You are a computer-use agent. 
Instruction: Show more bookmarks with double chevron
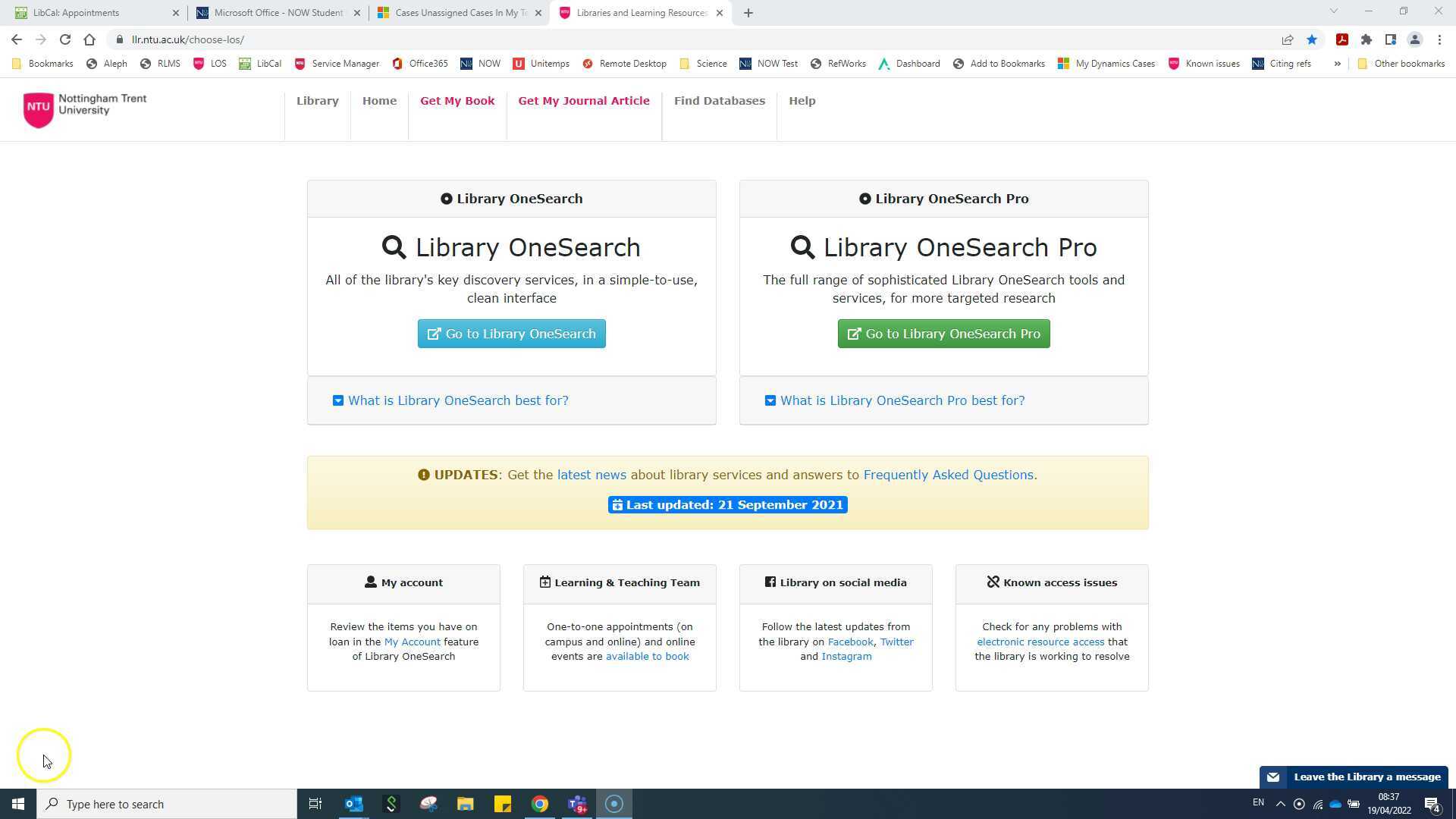(x=1337, y=64)
